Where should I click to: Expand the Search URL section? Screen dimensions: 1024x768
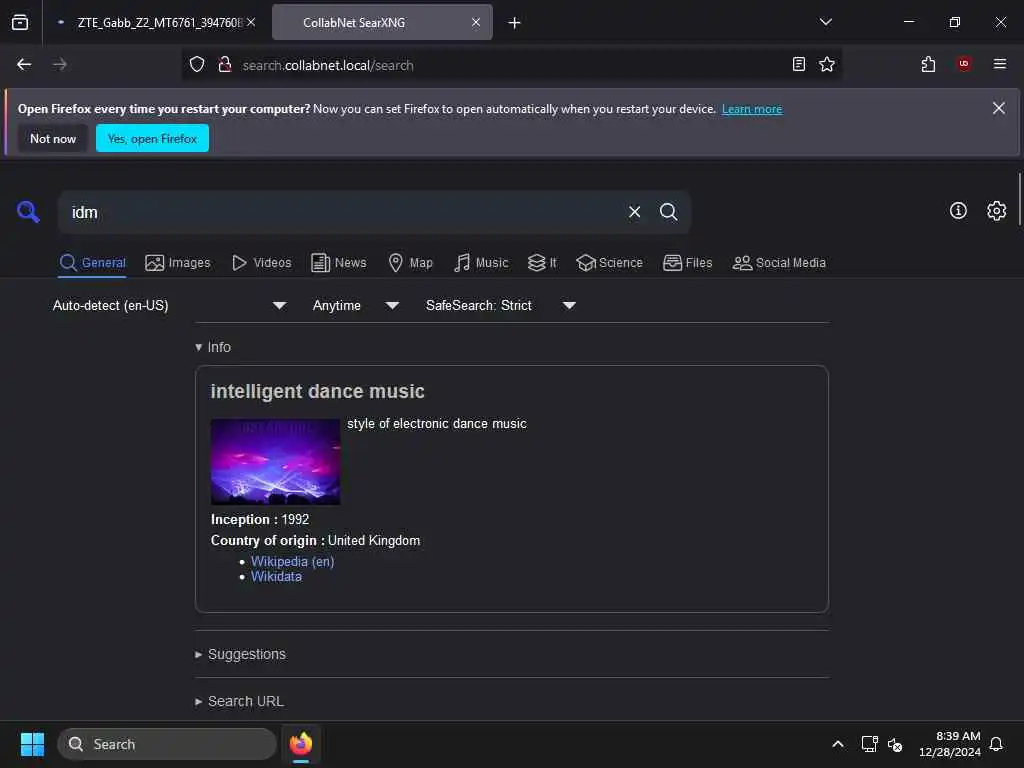(240, 701)
